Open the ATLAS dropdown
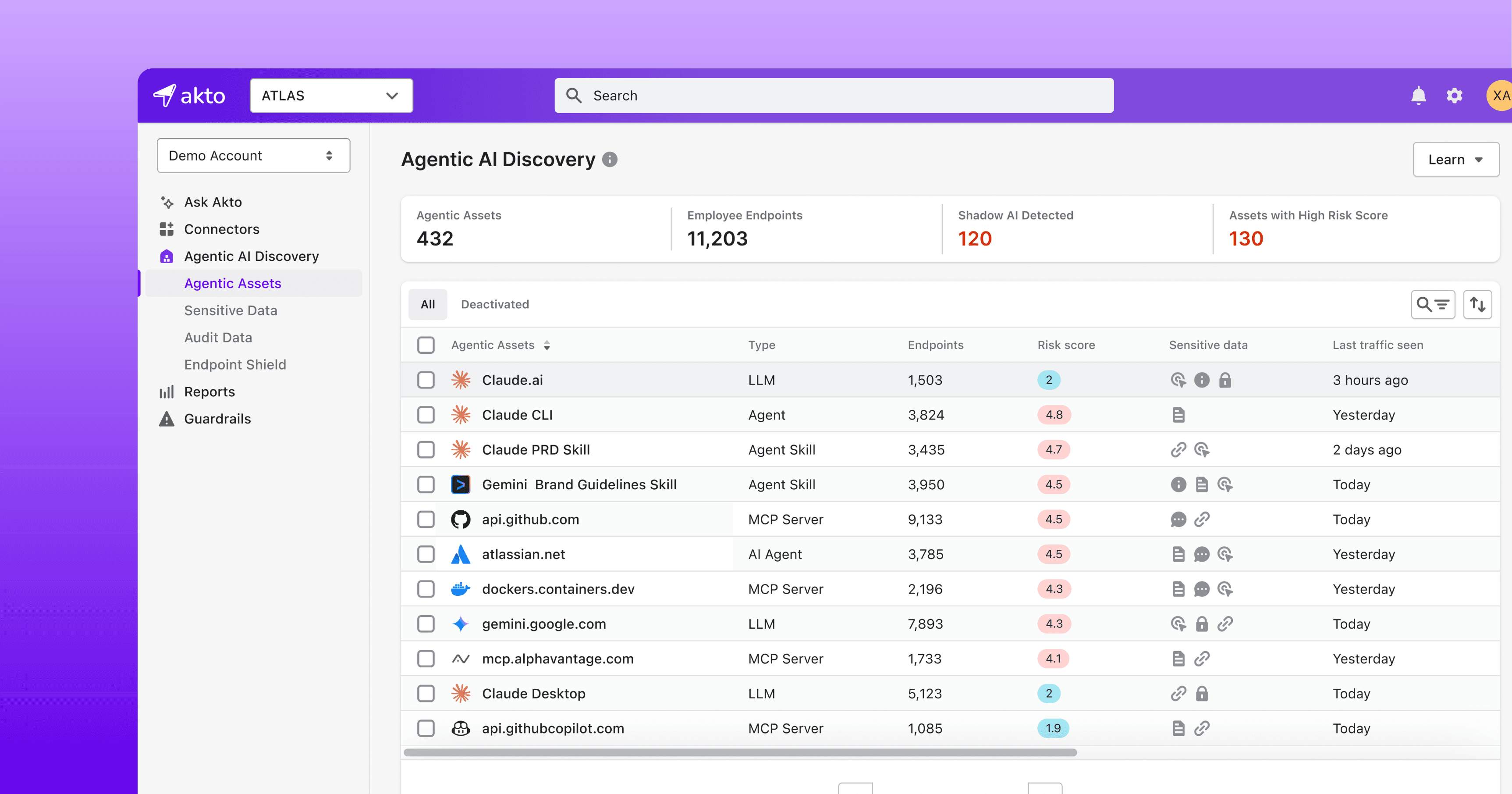This screenshot has width=1512, height=794. tap(332, 96)
